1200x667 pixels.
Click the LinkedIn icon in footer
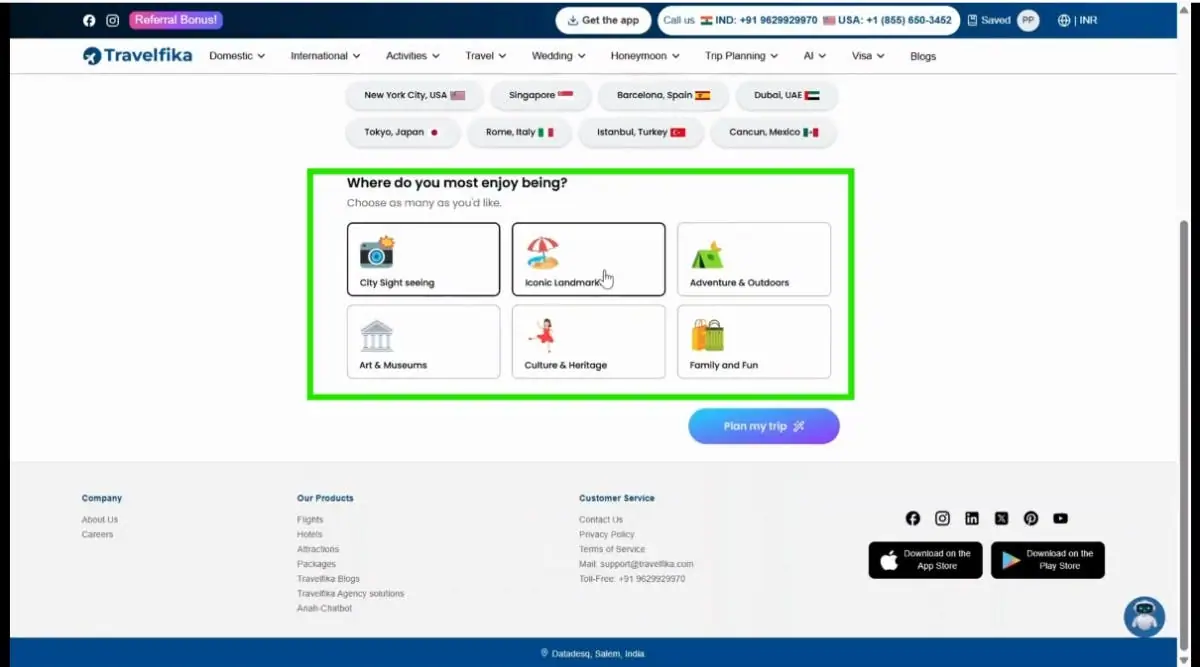[x=972, y=518]
